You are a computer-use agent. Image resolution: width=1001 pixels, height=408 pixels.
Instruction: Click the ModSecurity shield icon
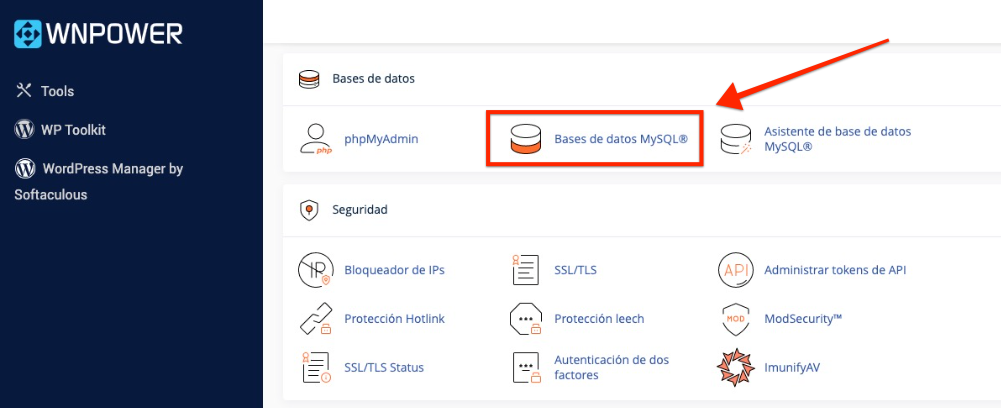point(736,319)
